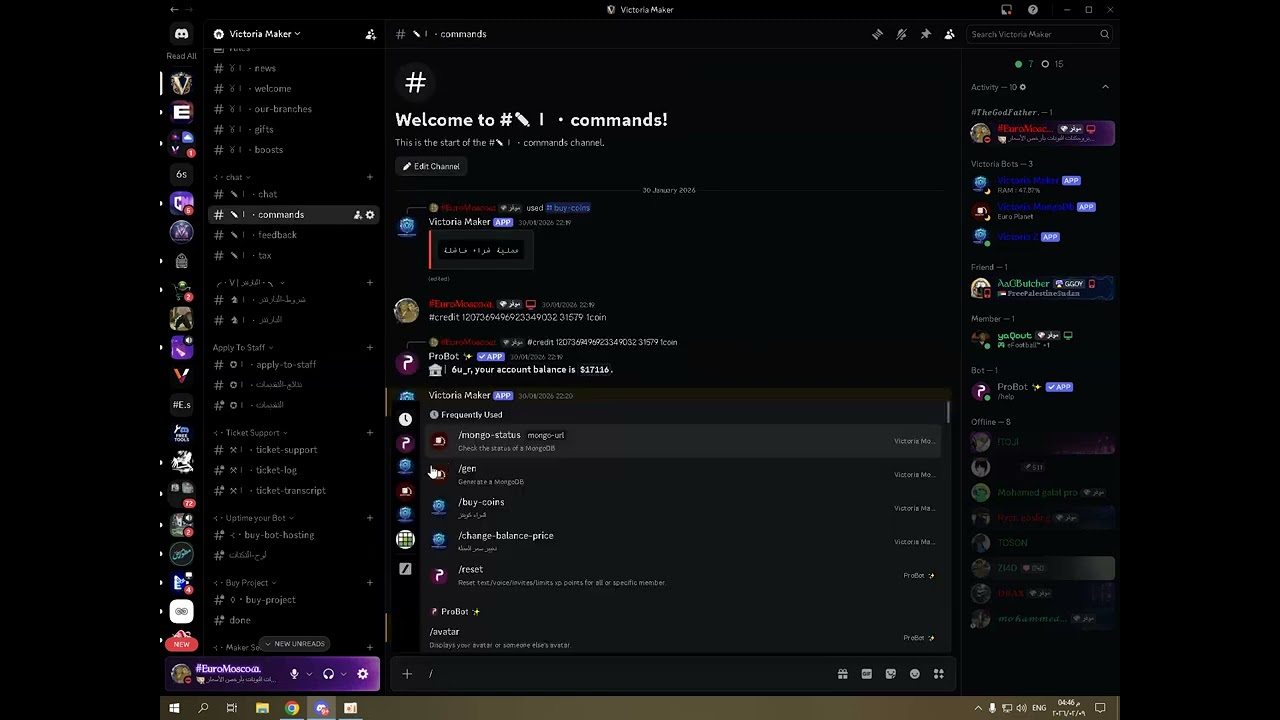Jump to NEW UNREADS pill
1280x720 pixels.
click(294, 644)
